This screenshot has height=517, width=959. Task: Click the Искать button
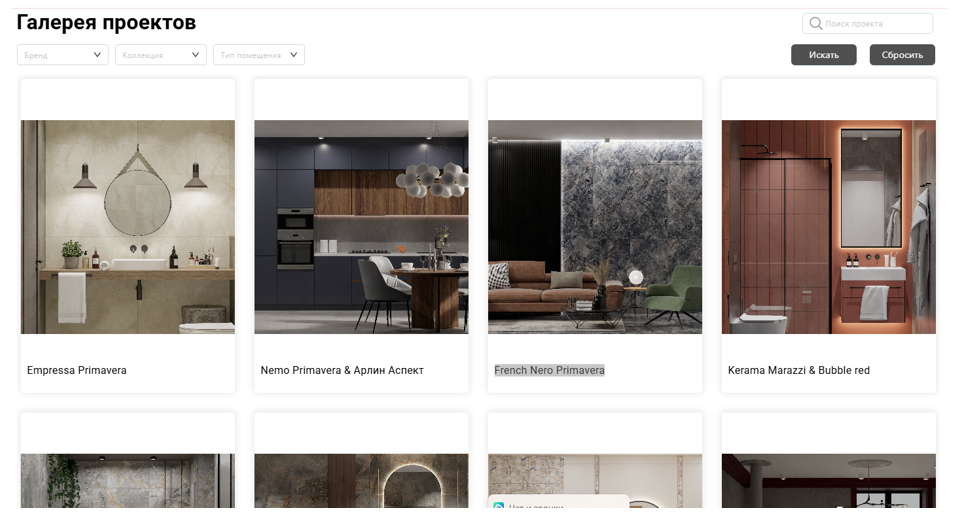(823, 54)
